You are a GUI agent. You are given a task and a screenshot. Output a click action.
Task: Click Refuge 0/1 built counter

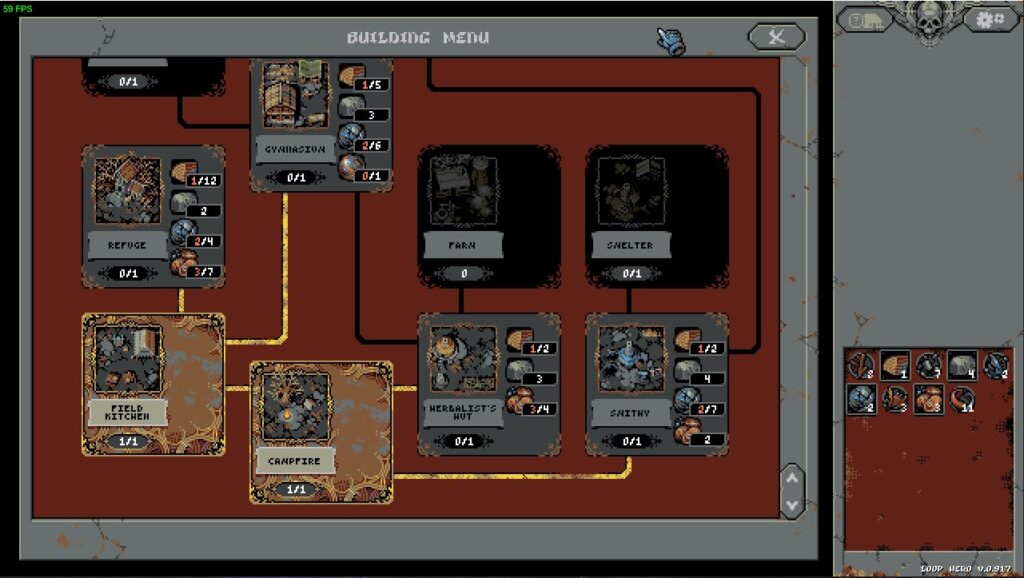pyautogui.click(x=128, y=273)
